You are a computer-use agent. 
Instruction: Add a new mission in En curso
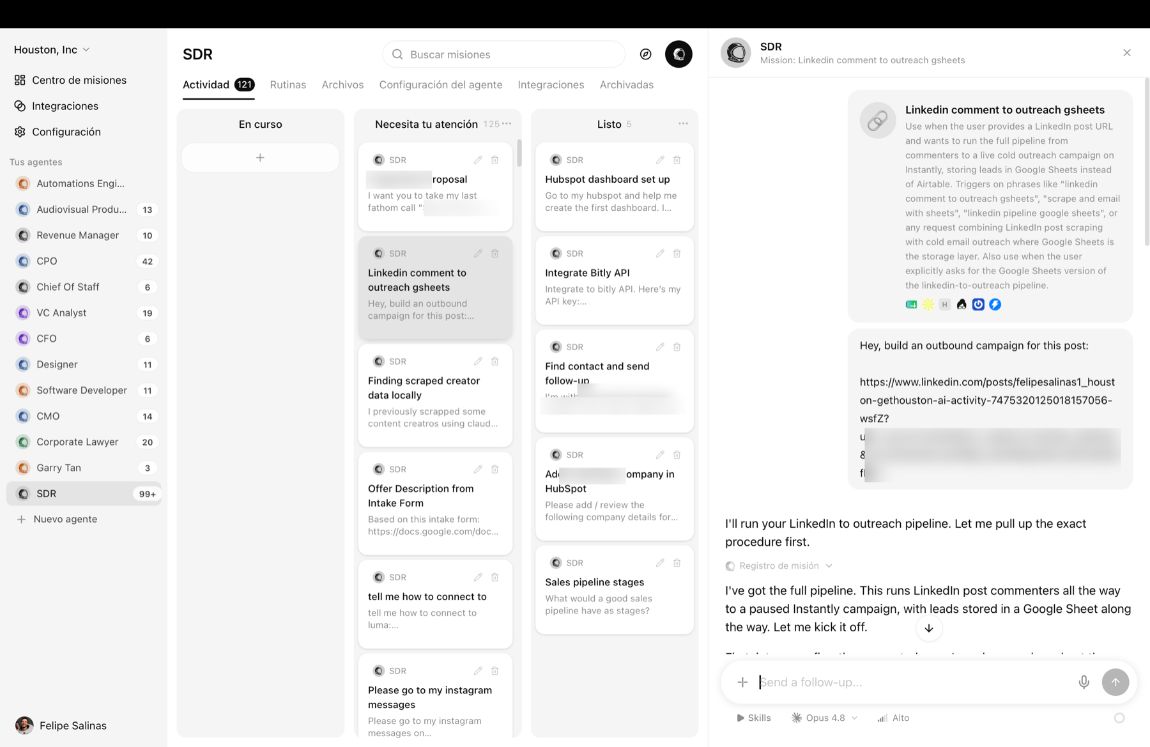(x=260, y=158)
